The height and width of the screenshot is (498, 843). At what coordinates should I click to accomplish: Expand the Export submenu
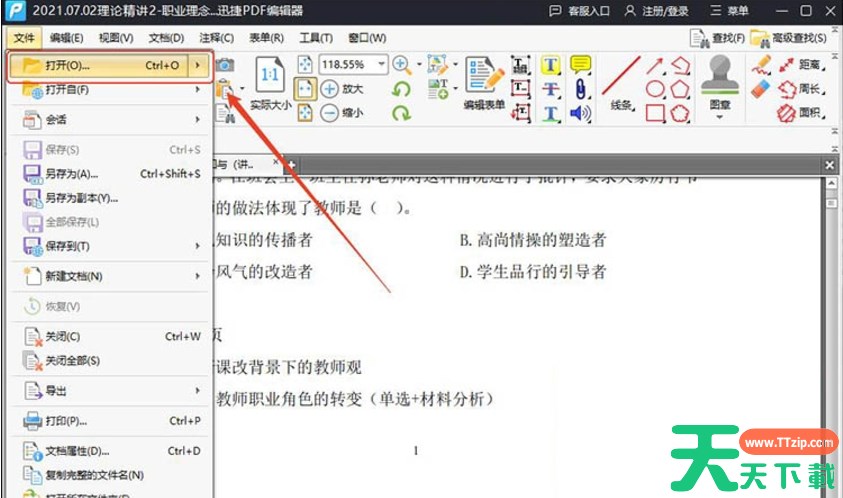198,390
